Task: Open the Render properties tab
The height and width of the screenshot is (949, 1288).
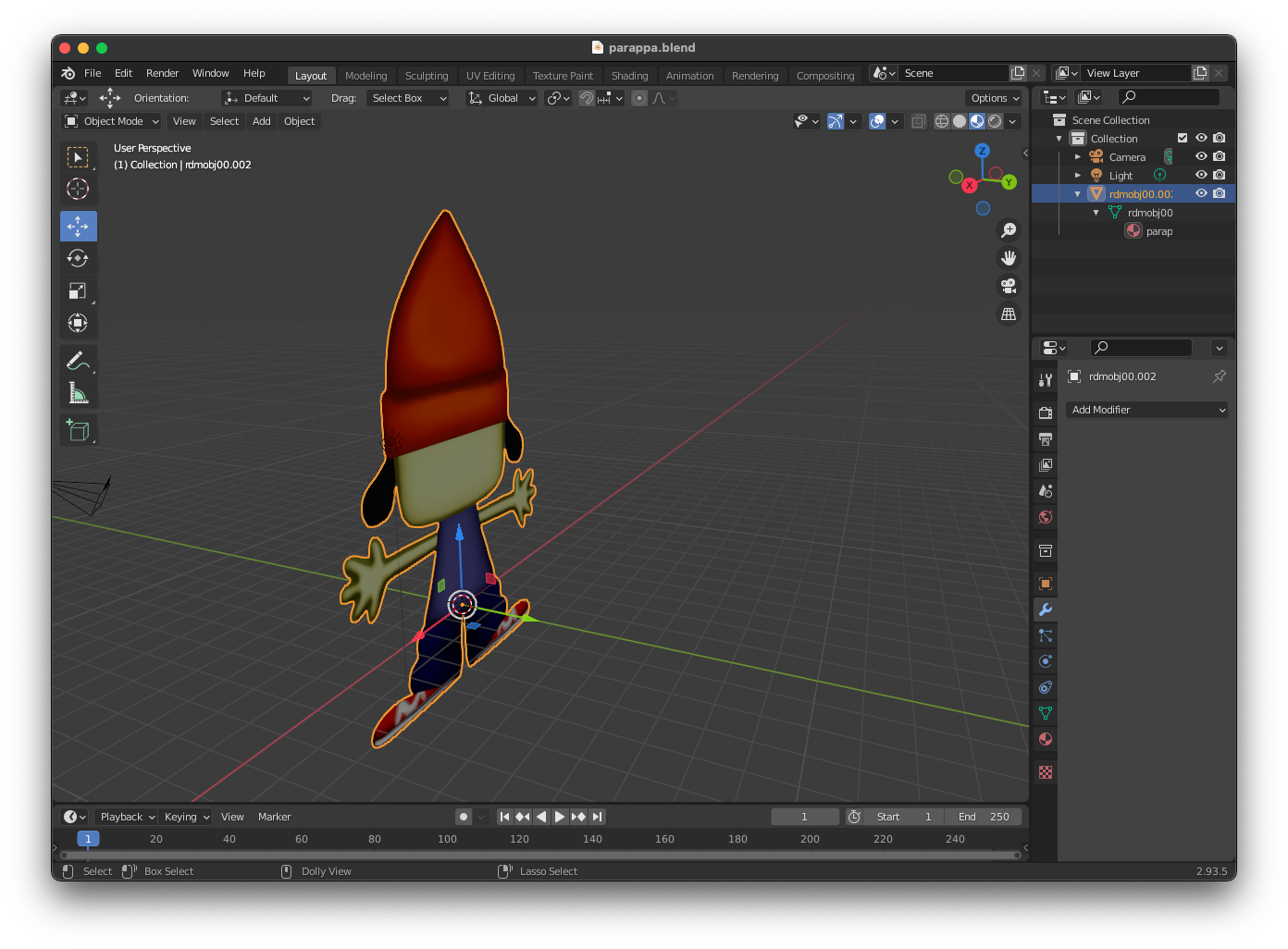Action: click(x=1046, y=413)
